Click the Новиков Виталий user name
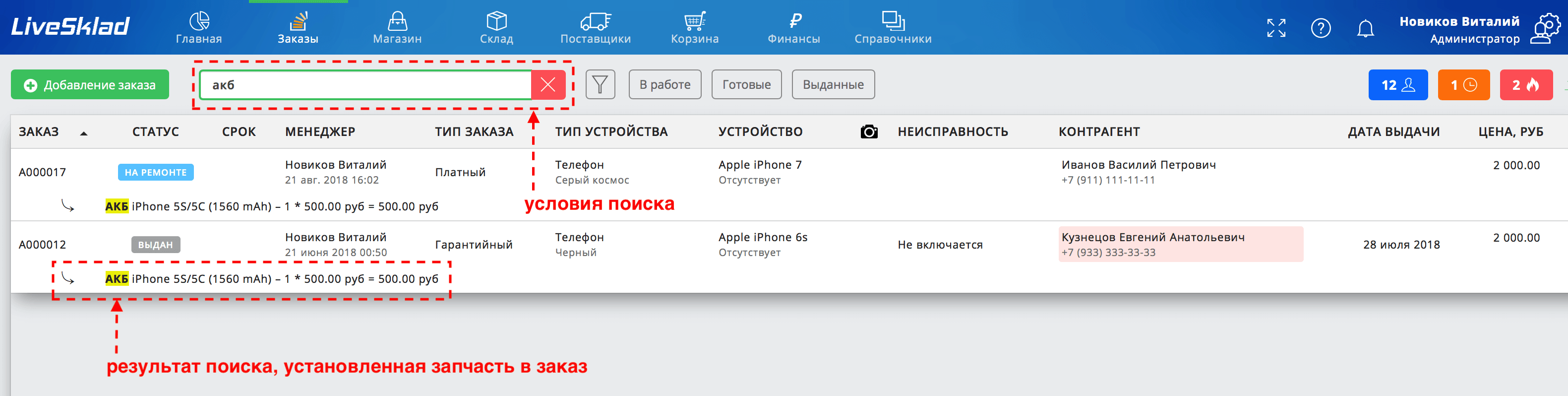1568x396 pixels. click(x=1460, y=21)
